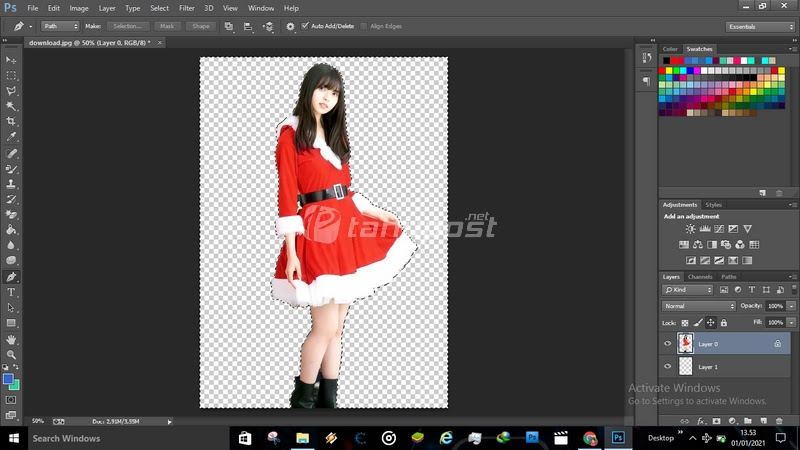Select the Rectangle shape tool
The width and height of the screenshot is (800, 450).
pos(11,323)
